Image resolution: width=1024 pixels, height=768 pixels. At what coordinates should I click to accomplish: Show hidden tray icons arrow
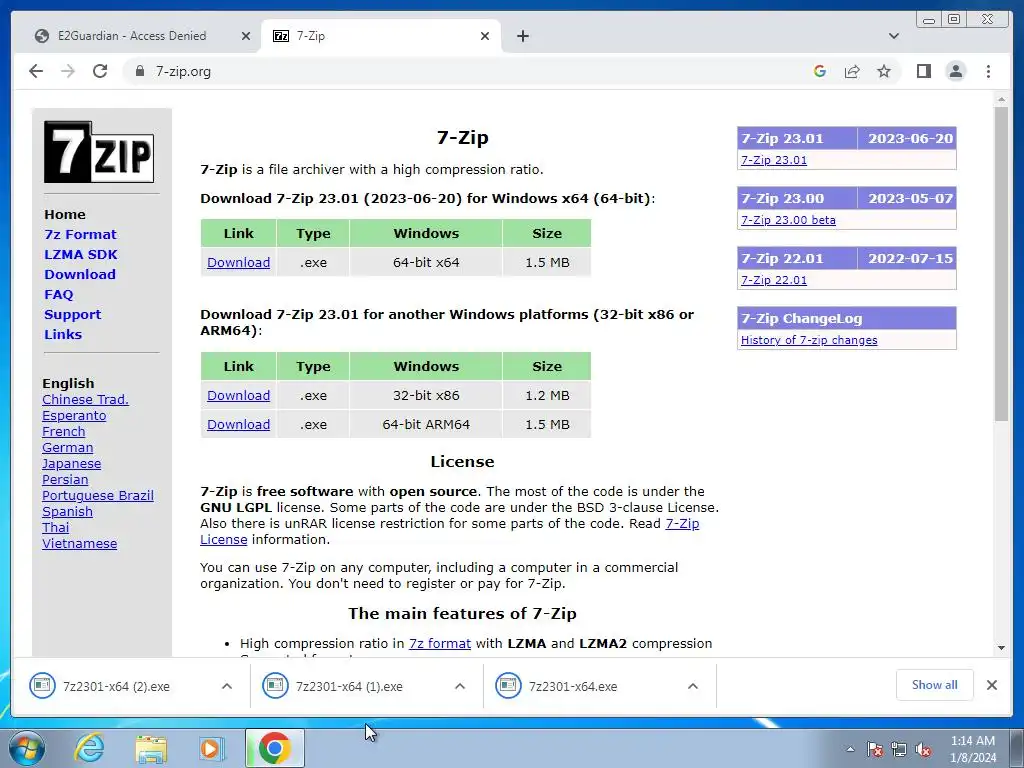pyautogui.click(x=850, y=750)
